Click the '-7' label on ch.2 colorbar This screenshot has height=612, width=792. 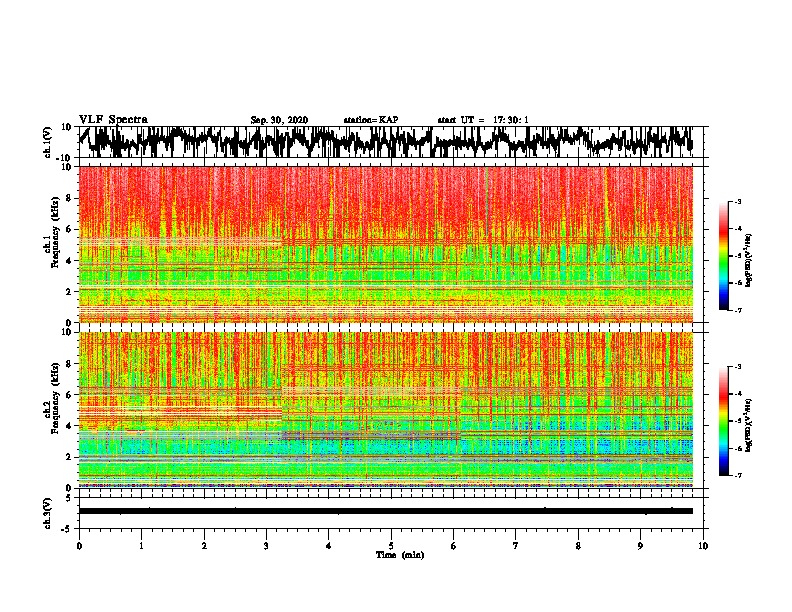click(x=738, y=475)
